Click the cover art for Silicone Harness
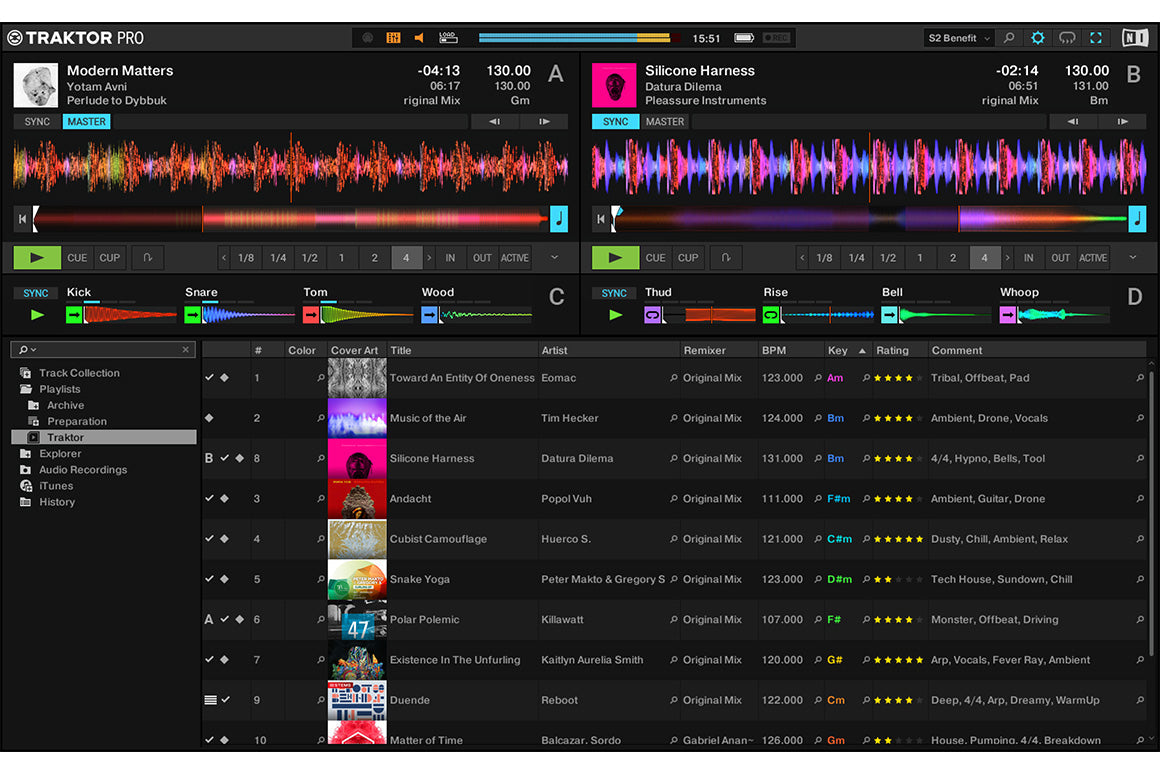 pos(356,458)
